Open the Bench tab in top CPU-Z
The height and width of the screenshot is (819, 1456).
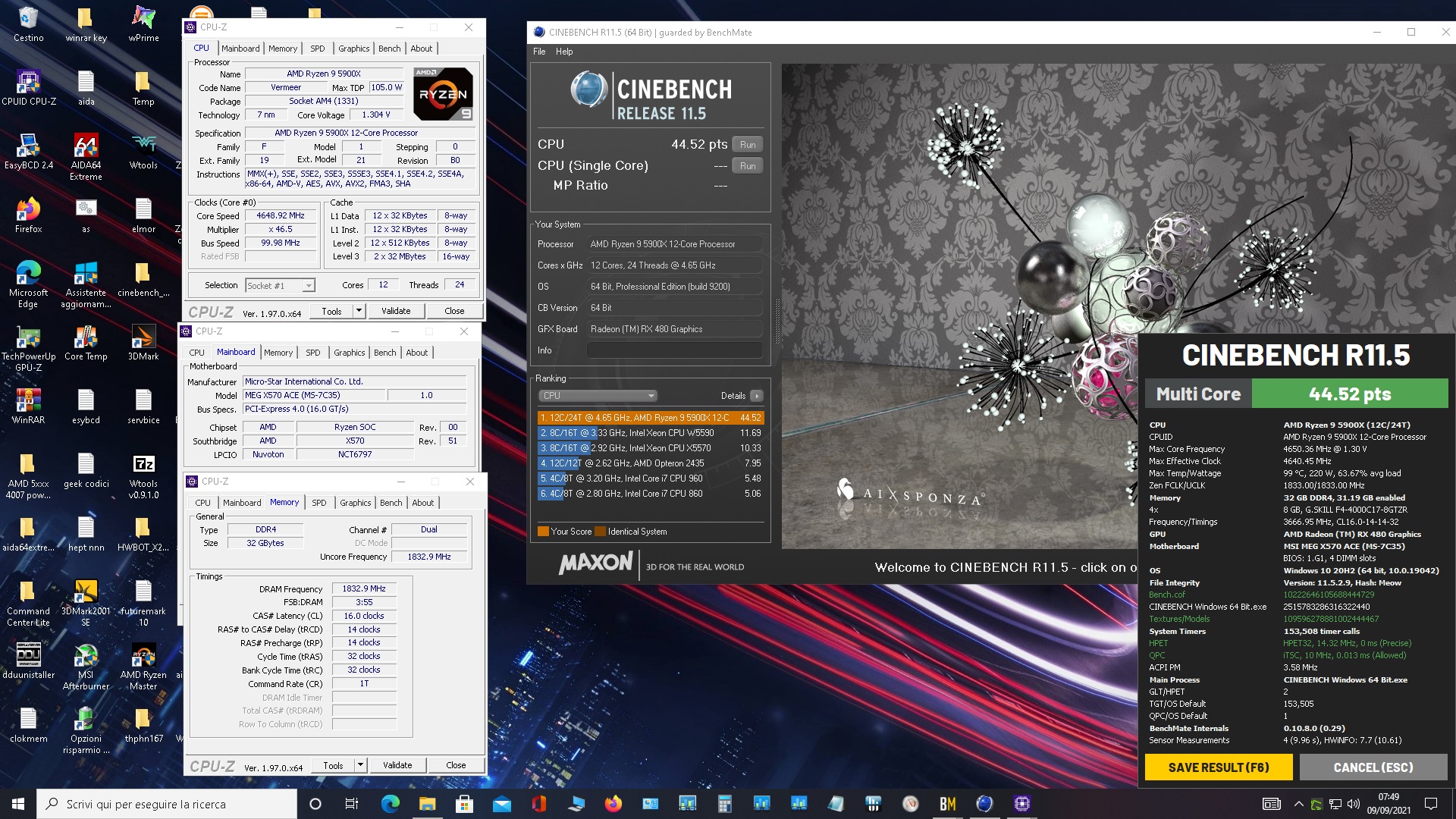coord(389,49)
